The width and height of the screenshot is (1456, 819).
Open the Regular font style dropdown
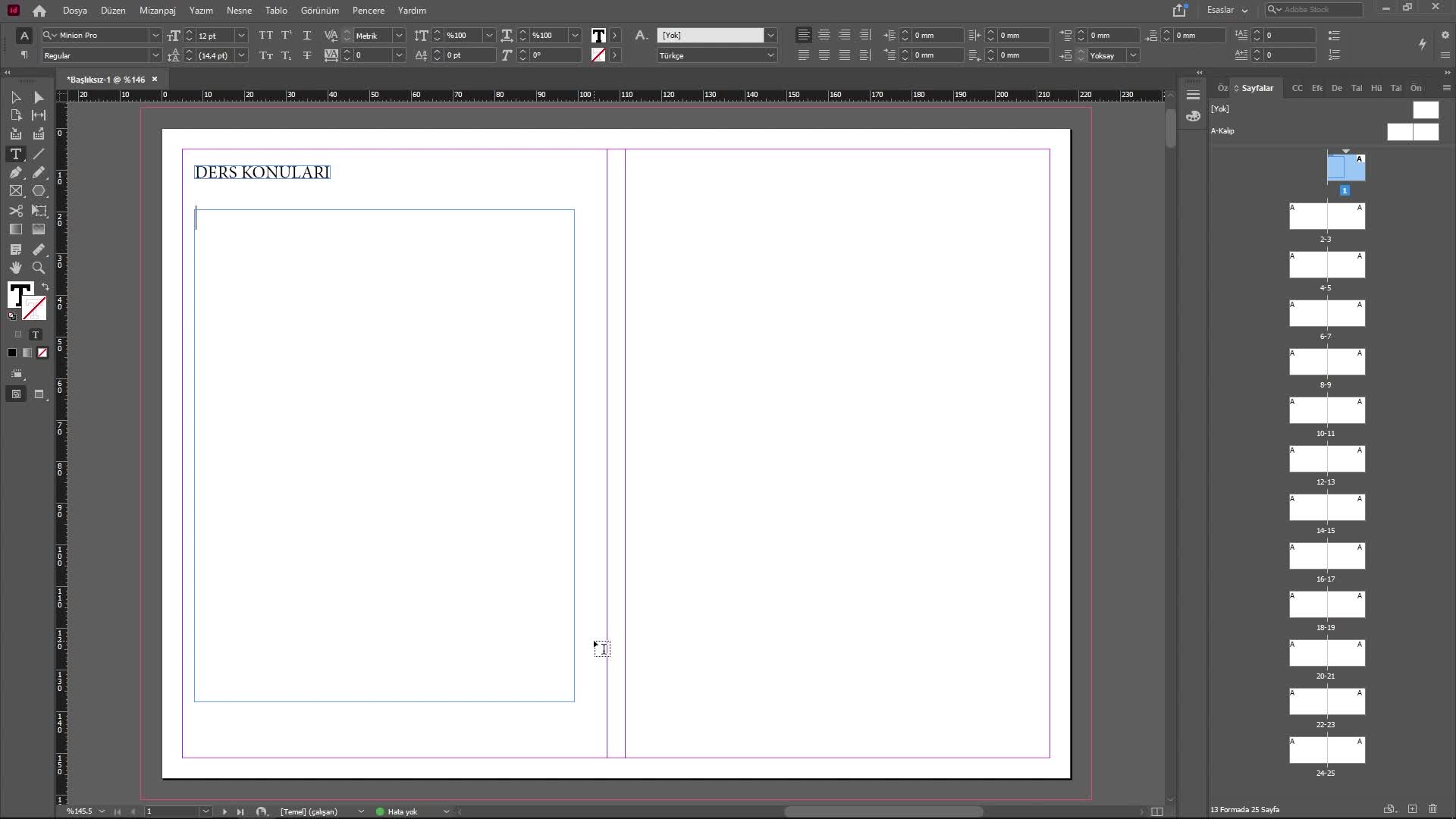point(155,55)
